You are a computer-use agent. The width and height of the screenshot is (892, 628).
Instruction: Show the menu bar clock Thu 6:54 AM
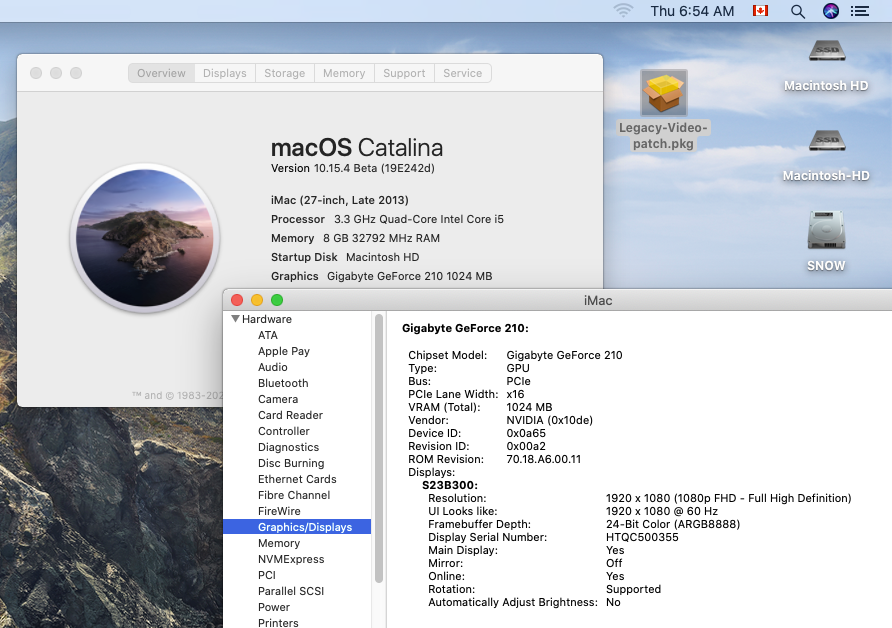(x=692, y=11)
